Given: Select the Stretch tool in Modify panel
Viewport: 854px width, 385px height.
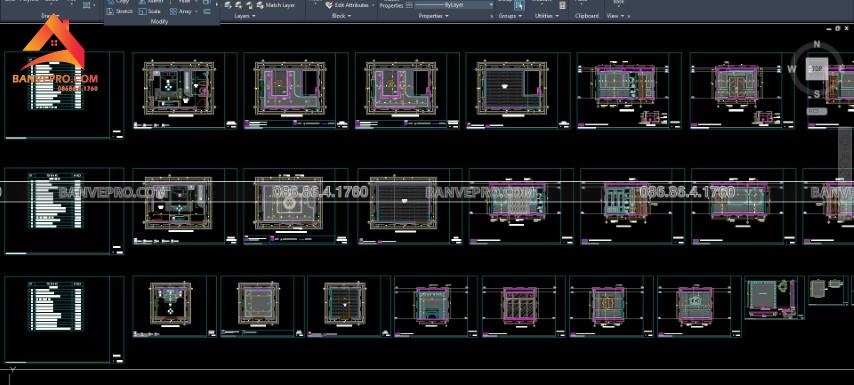Looking at the screenshot, I should [x=120, y=11].
